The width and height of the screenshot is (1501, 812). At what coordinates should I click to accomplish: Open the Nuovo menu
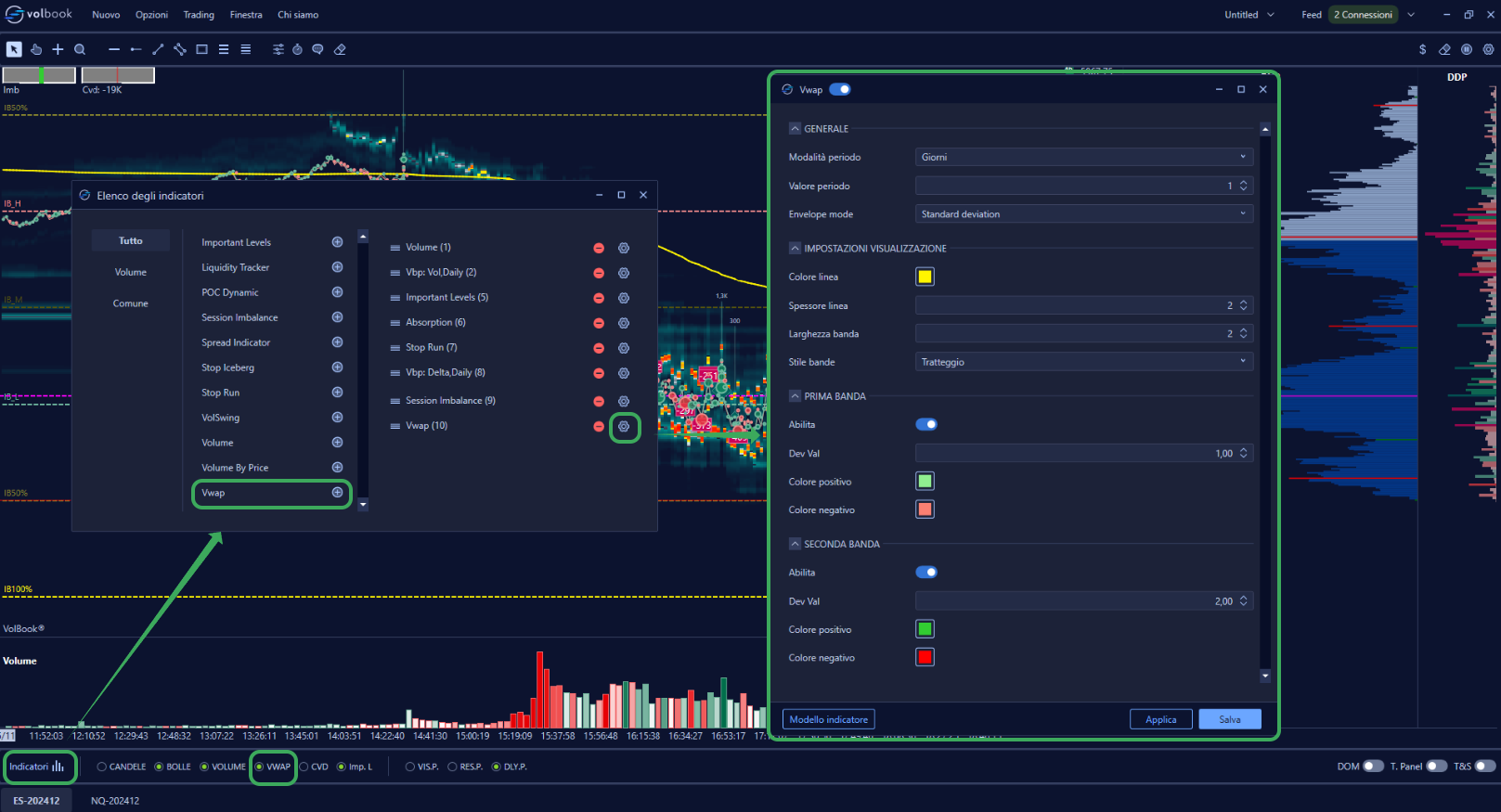[x=106, y=15]
